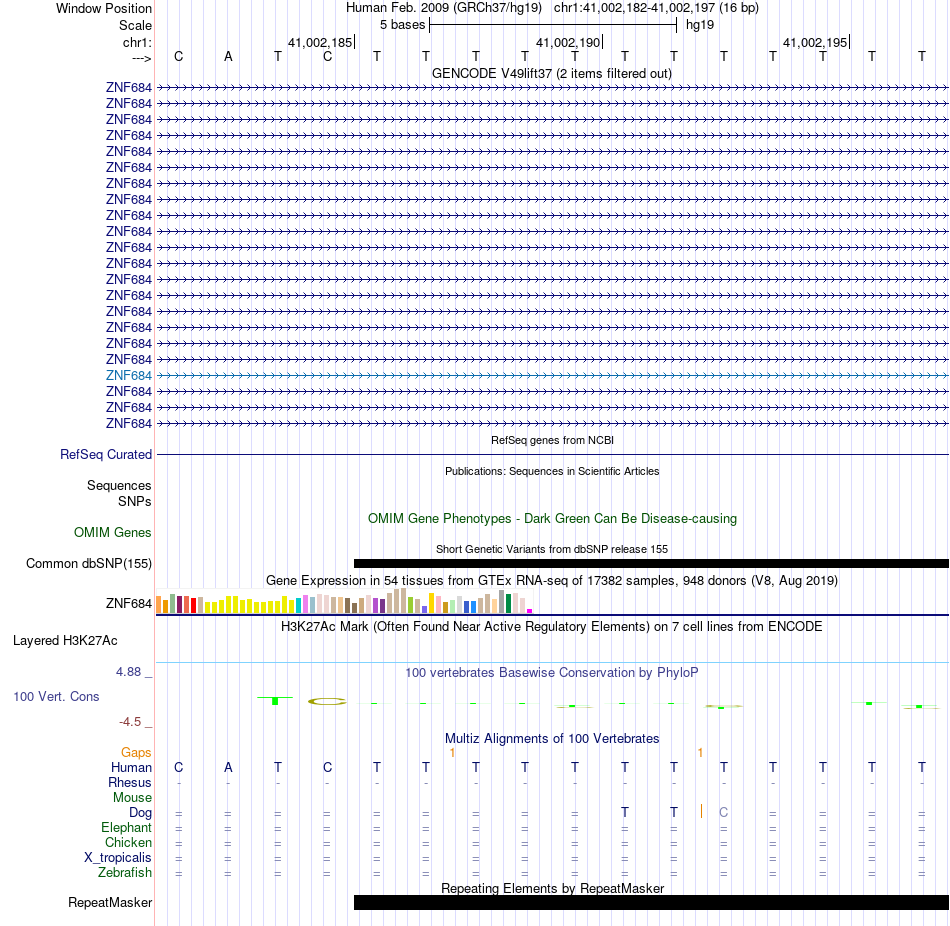Click the 'RefSeq genes from NCBI' title
The height and width of the screenshot is (926, 950).
coord(553,441)
